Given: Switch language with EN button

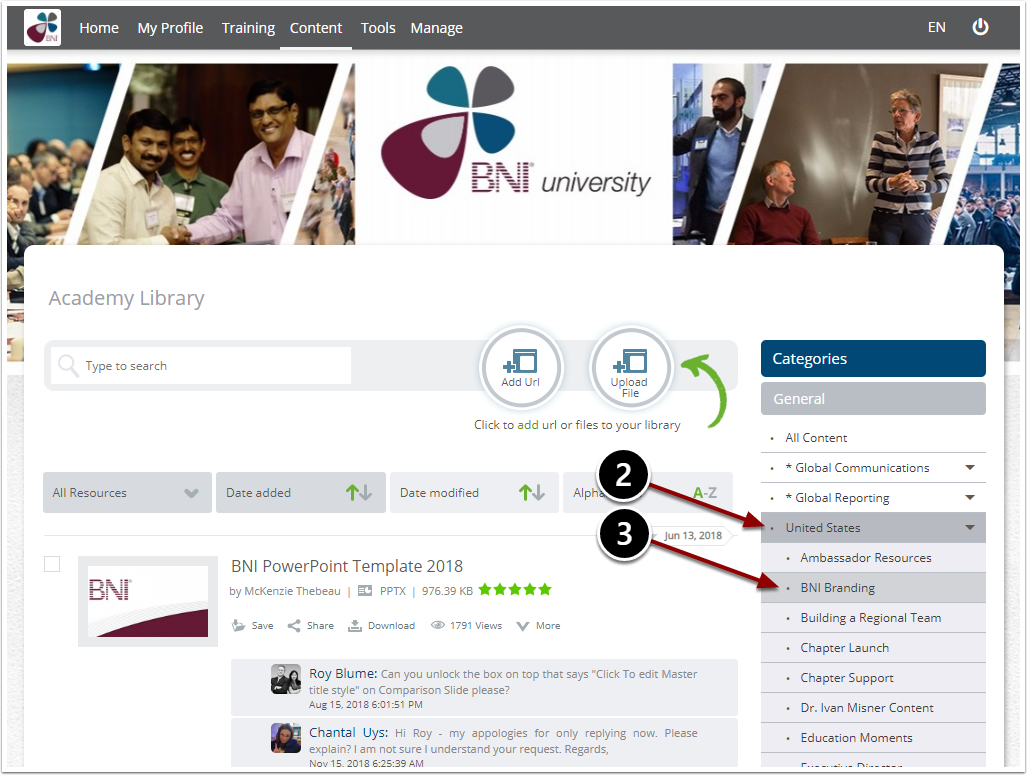Looking at the screenshot, I should point(937,28).
